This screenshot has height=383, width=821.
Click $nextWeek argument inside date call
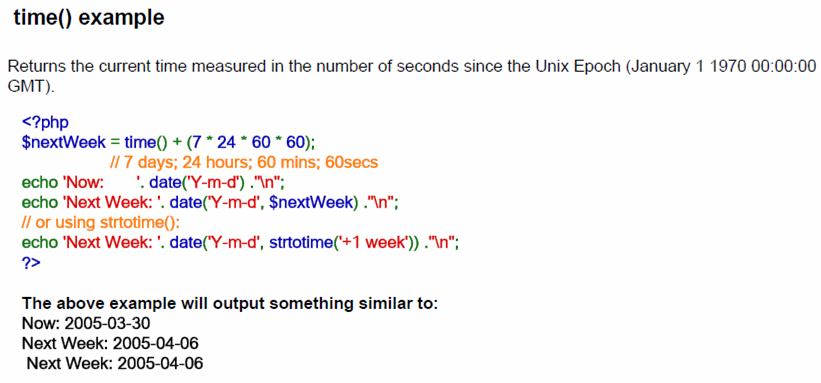309,202
